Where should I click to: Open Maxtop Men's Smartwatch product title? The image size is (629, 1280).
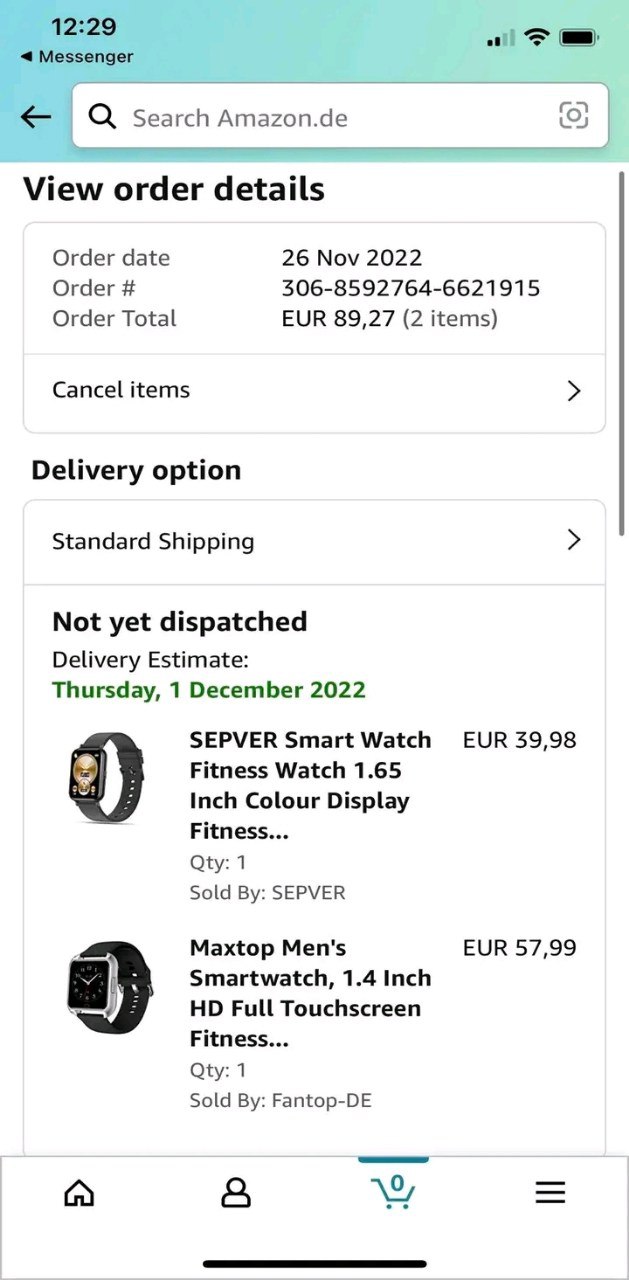click(310, 993)
